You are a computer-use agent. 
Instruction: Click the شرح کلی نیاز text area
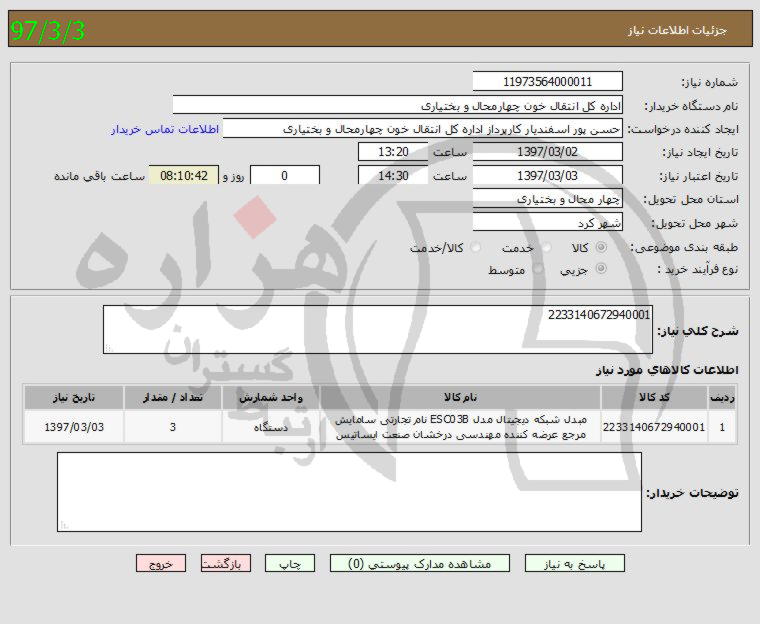tap(378, 330)
